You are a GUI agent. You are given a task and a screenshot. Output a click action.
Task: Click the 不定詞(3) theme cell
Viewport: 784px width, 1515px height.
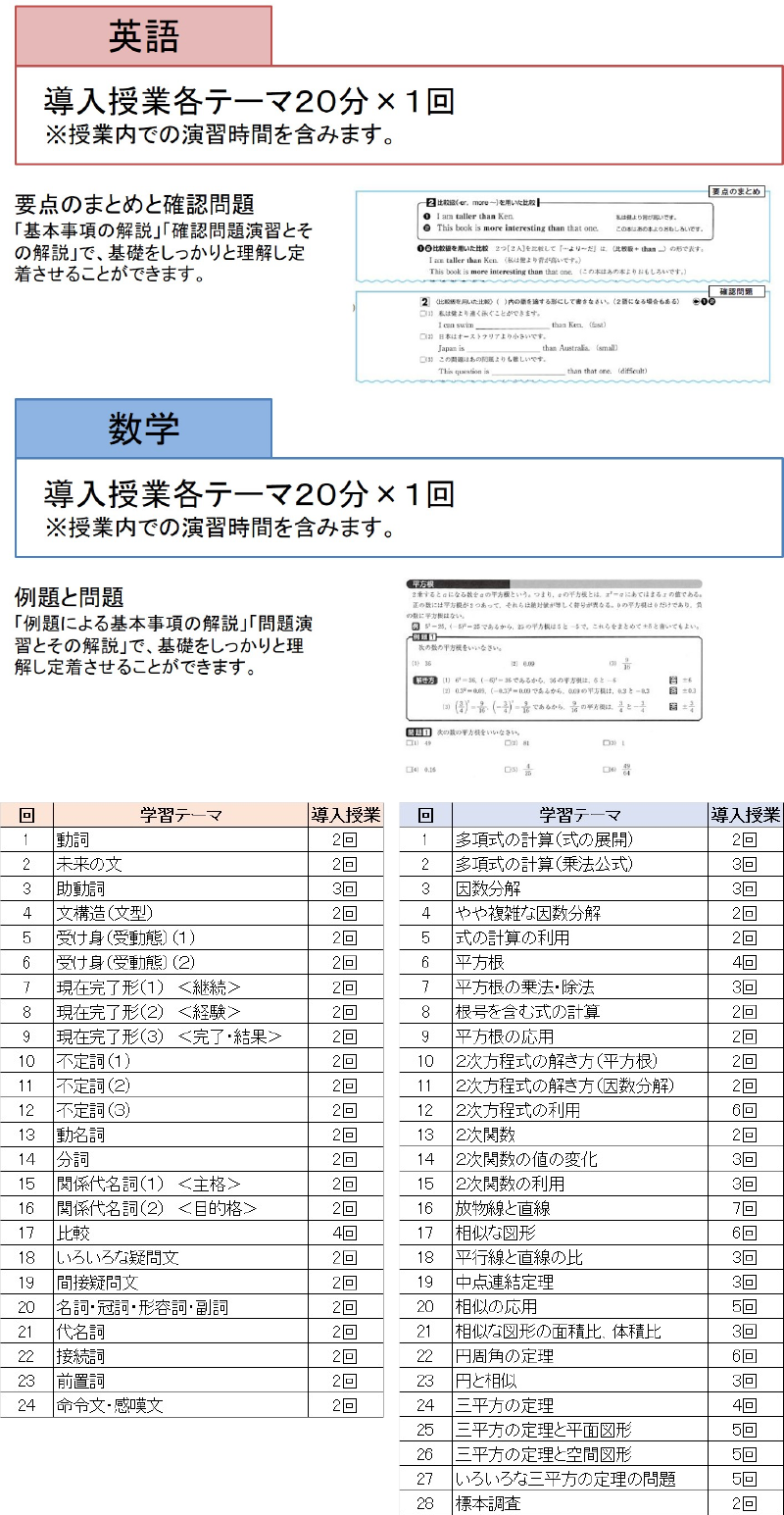180,1110
